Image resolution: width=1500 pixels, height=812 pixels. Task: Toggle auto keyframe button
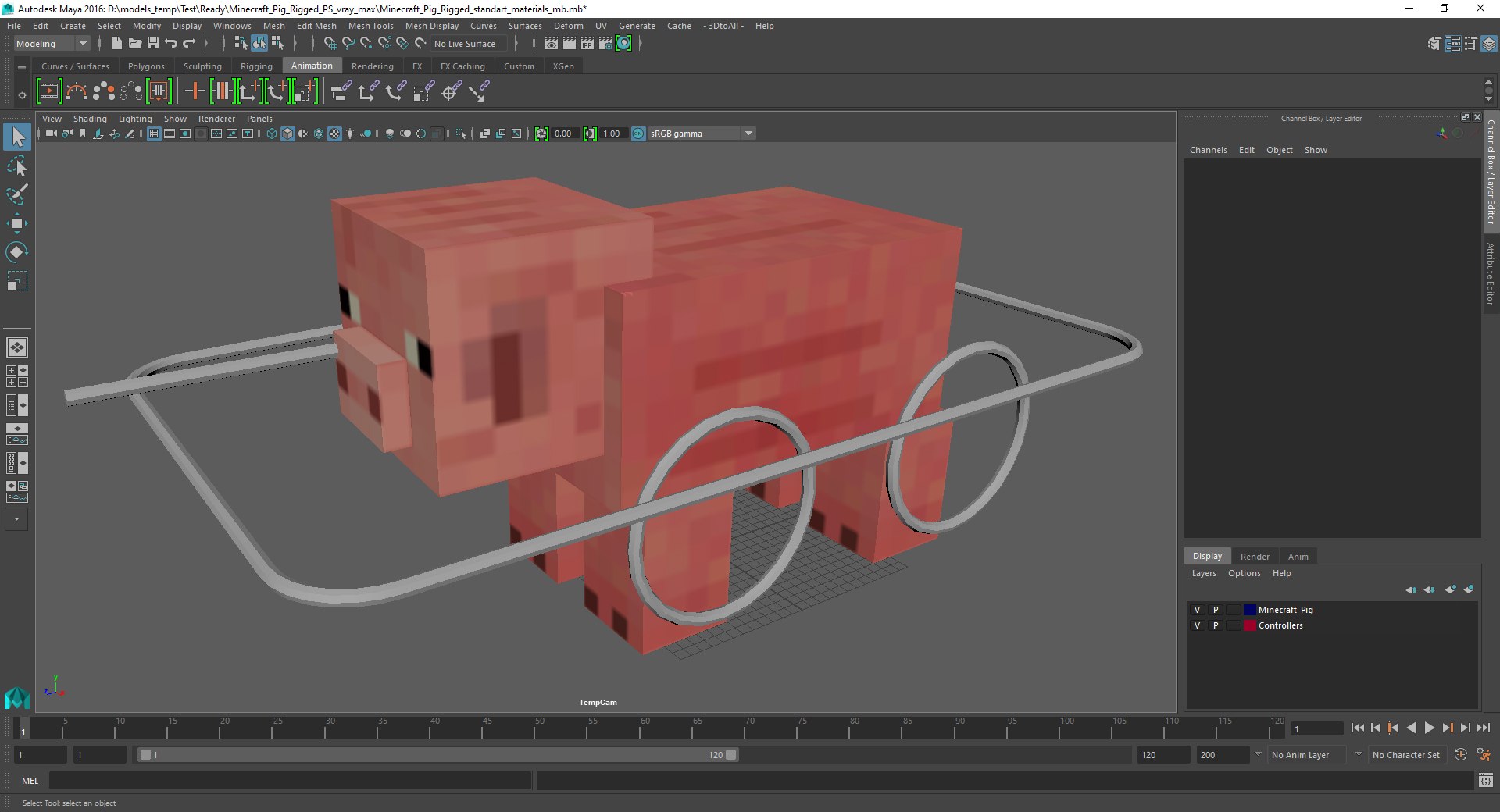tap(1460, 755)
